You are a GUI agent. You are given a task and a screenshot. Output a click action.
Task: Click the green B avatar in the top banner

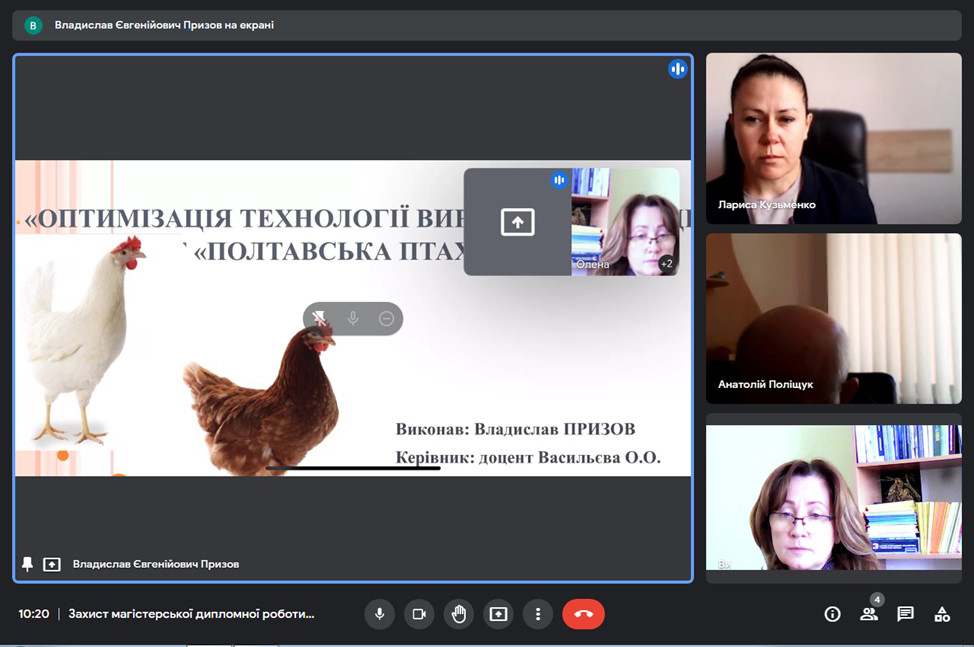click(x=33, y=25)
